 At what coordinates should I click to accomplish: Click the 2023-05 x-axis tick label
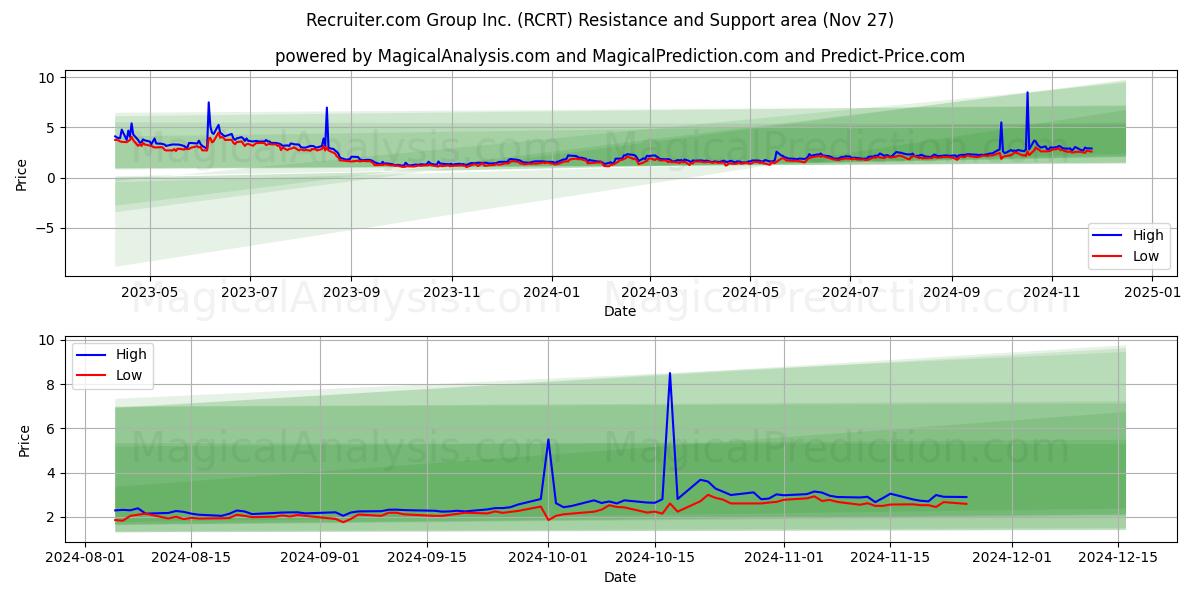point(149,293)
